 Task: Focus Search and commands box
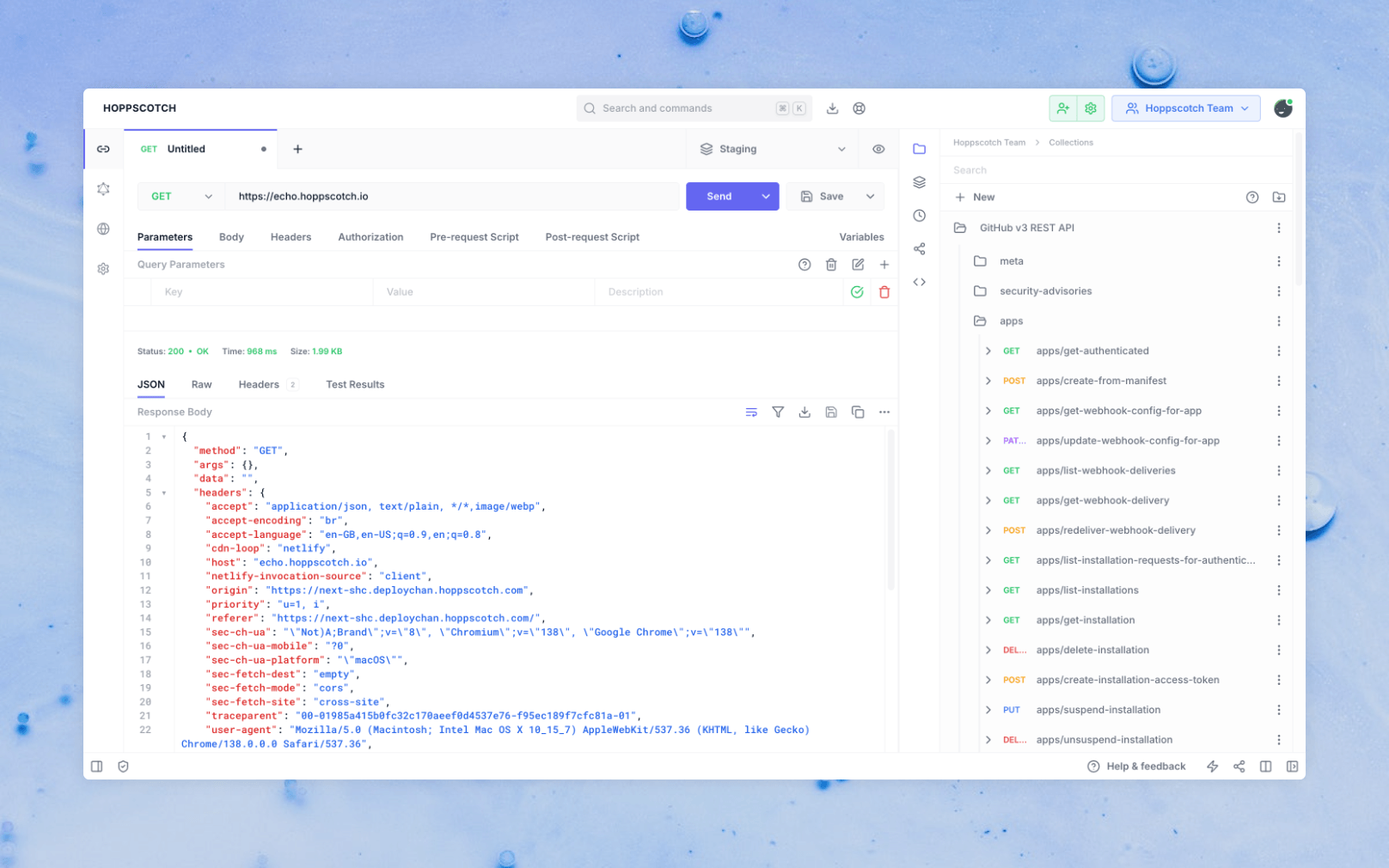(x=694, y=108)
